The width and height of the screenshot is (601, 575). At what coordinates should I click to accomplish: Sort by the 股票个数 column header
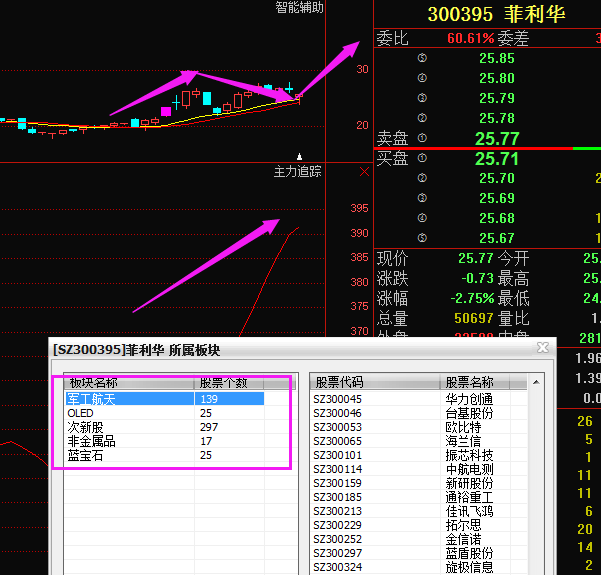pos(230,383)
